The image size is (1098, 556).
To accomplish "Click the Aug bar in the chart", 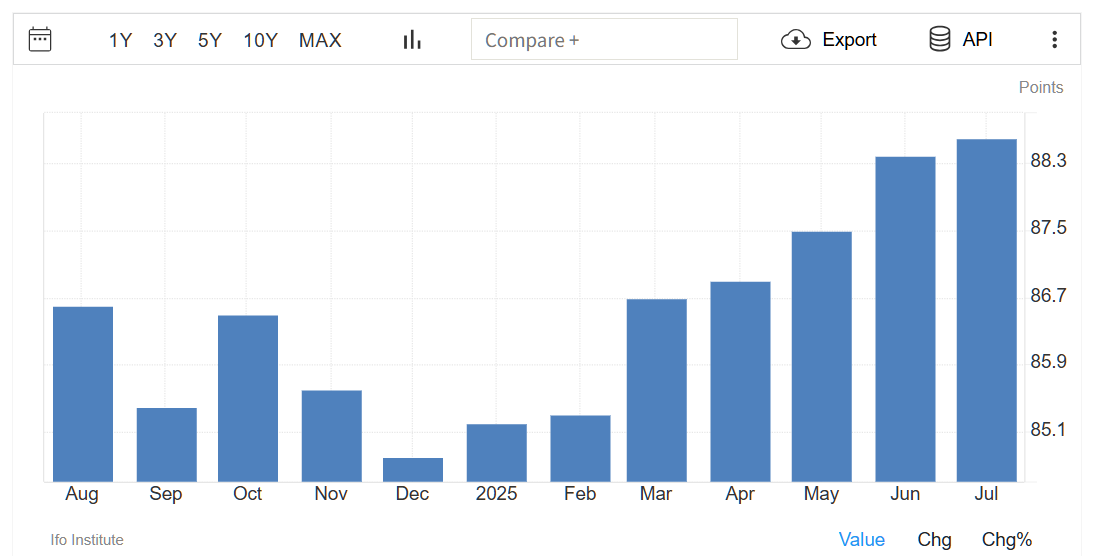I will coord(83,394).
